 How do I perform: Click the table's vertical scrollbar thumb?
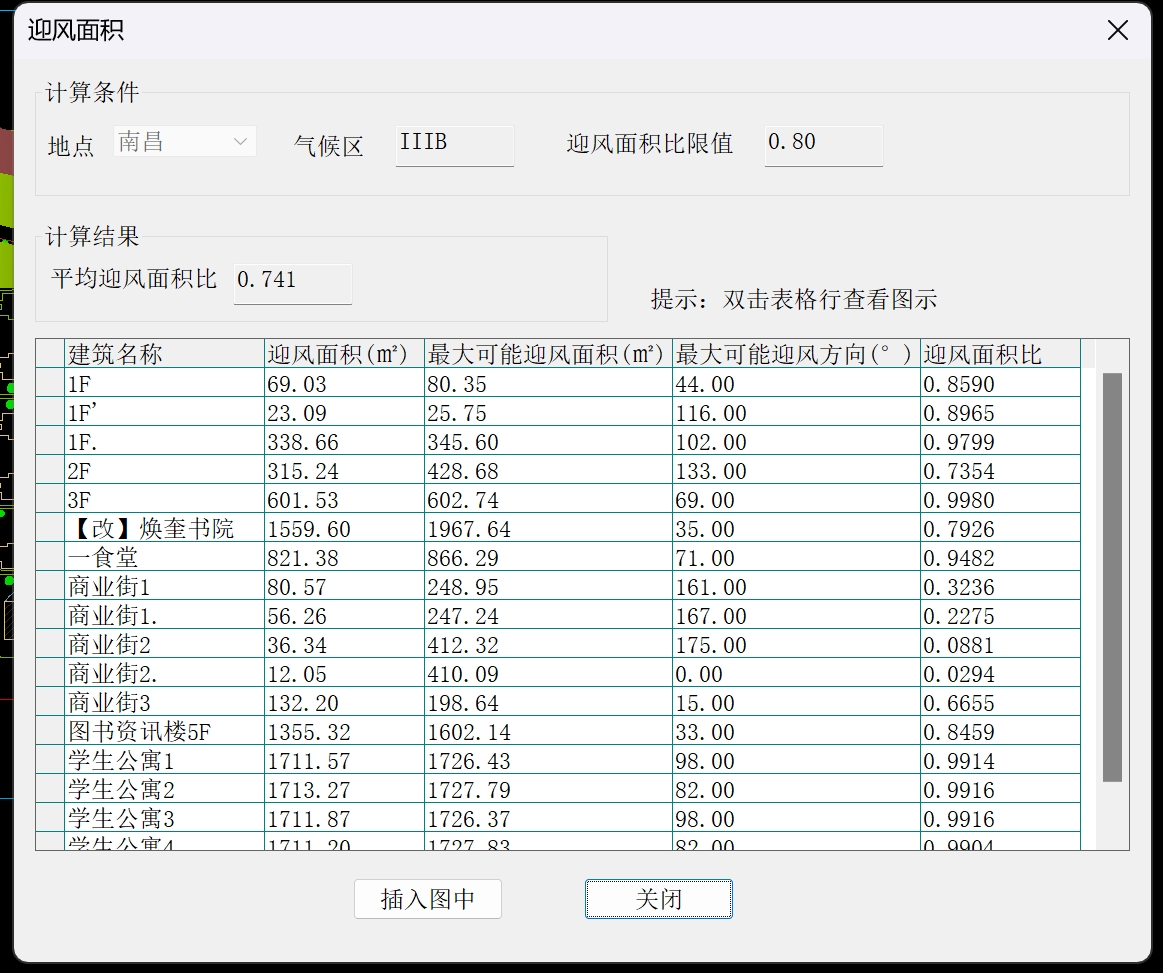pos(1111,576)
